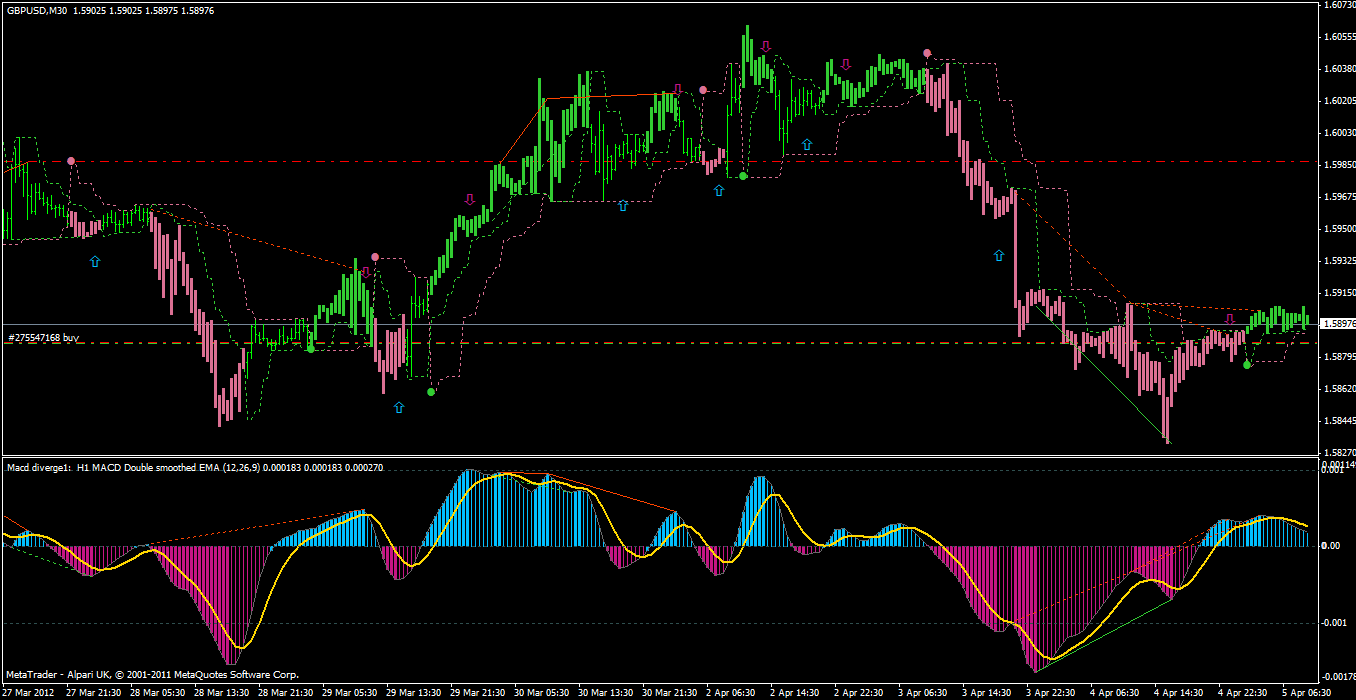The image size is (1356, 700).
Task: Click red down arrow above 30 Mar 21:30 candles
Action: pos(677,90)
